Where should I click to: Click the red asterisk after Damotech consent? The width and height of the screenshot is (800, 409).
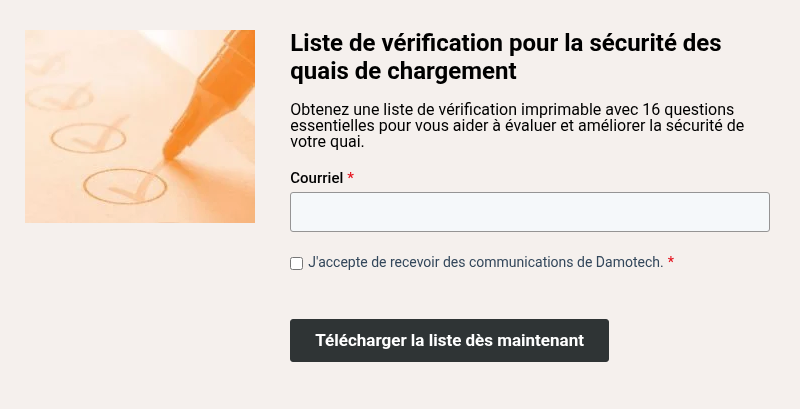671,262
